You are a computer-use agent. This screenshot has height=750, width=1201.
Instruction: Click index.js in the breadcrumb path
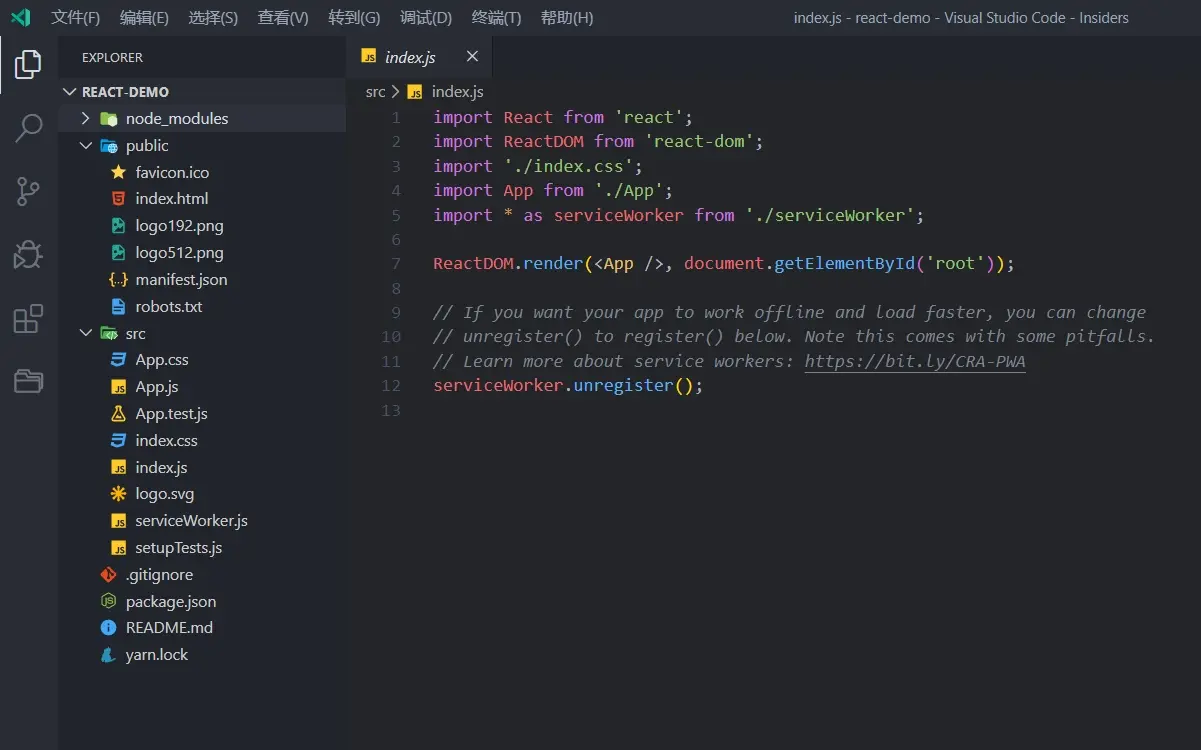pos(458,91)
